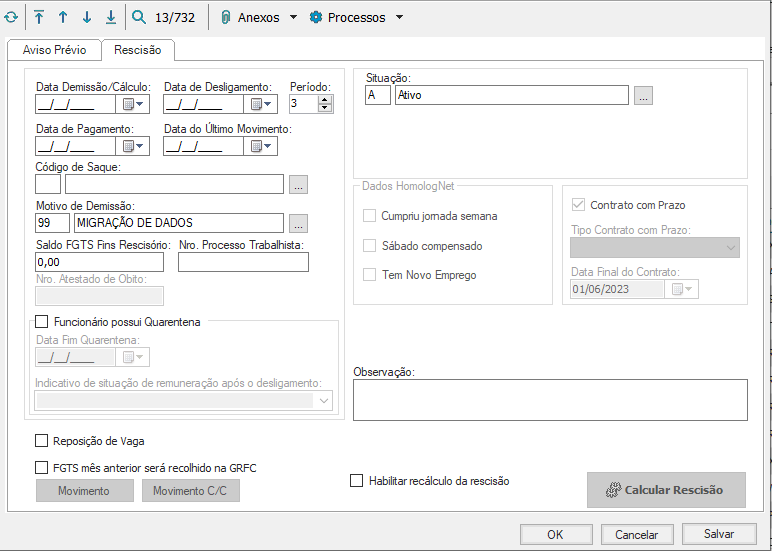This screenshot has width=772, height=551.
Task: Switch to the Aviso Prévio tab
Action: [54, 50]
